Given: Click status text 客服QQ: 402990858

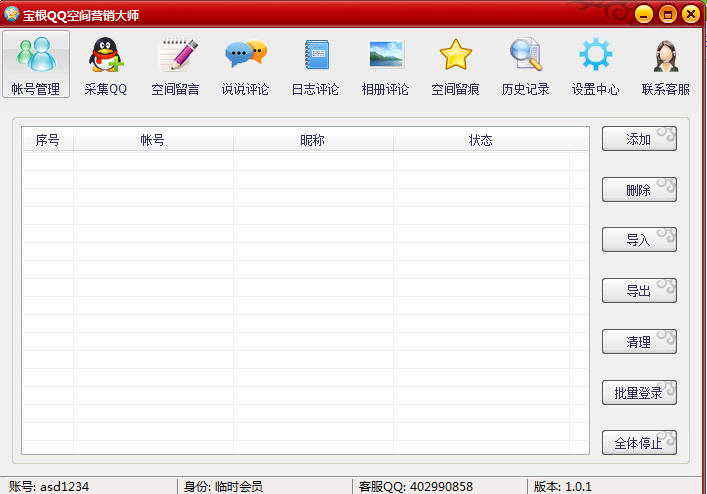Looking at the screenshot, I should tap(416, 486).
